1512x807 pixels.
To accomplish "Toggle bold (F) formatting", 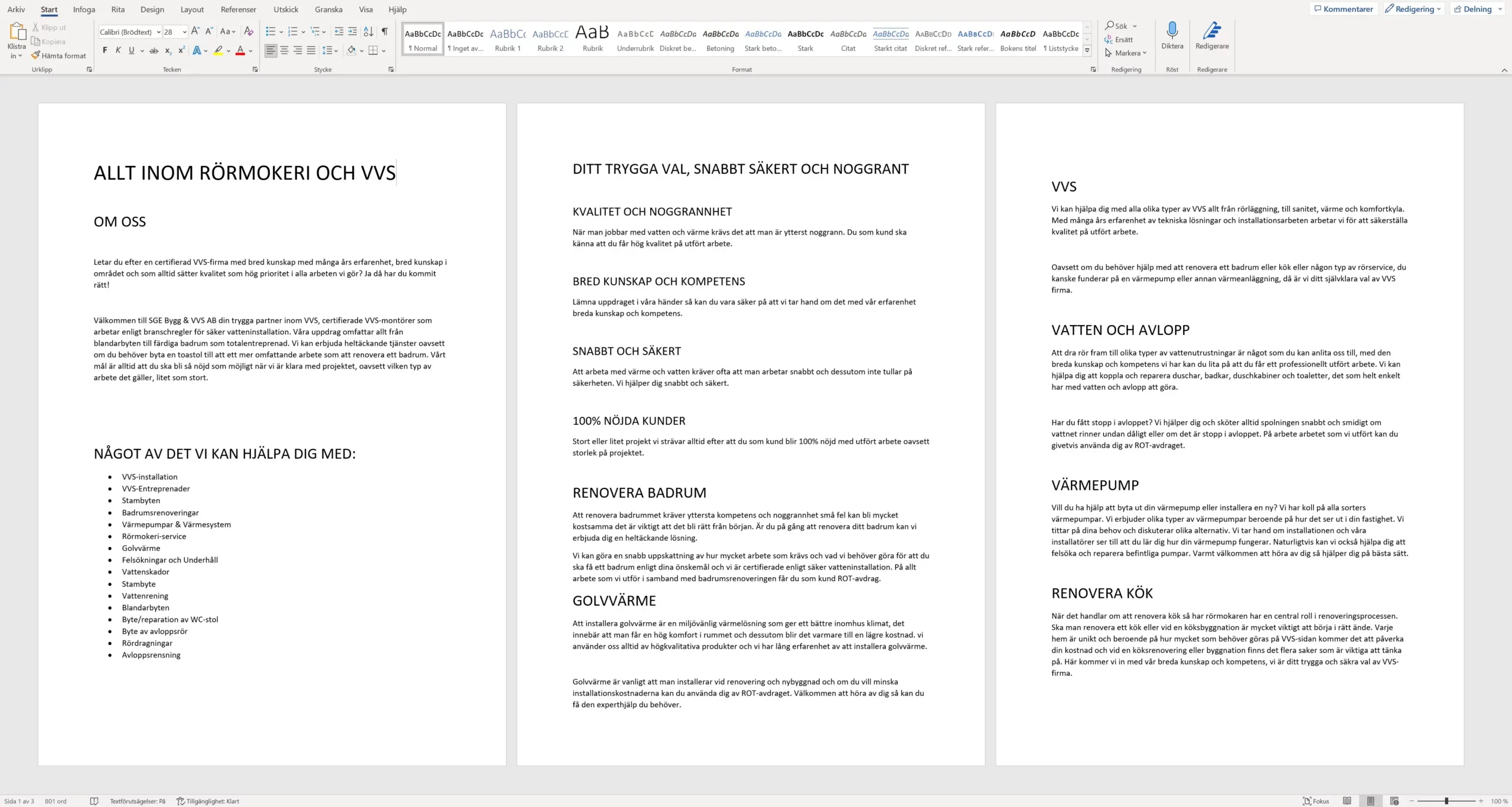I will pos(105,51).
